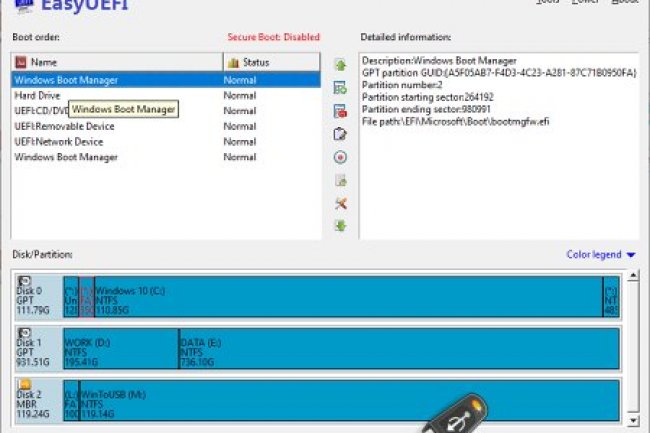Select the red-outlined FAT partition on Disk 0
The image size is (650, 433).
pyautogui.click(x=86, y=297)
